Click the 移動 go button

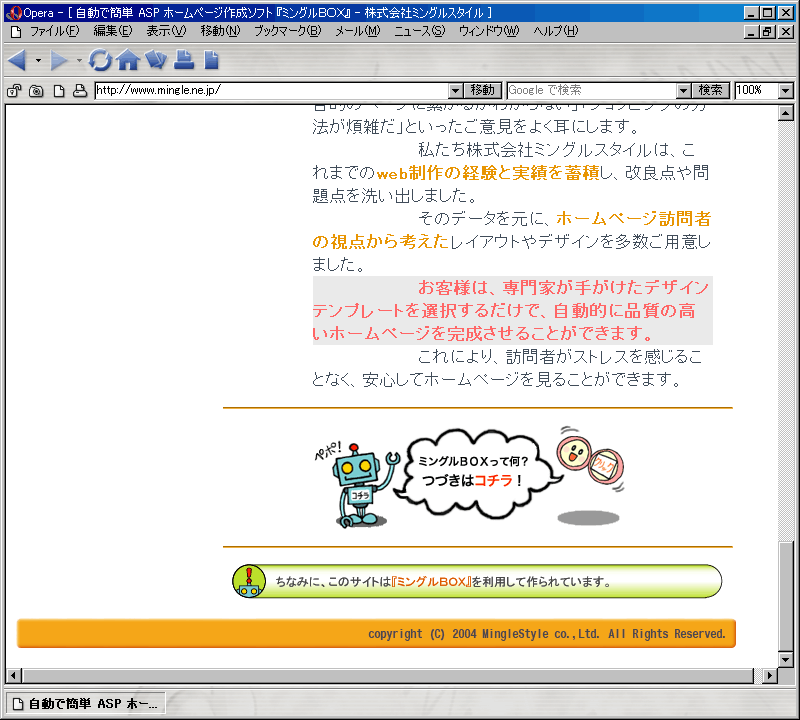483,90
